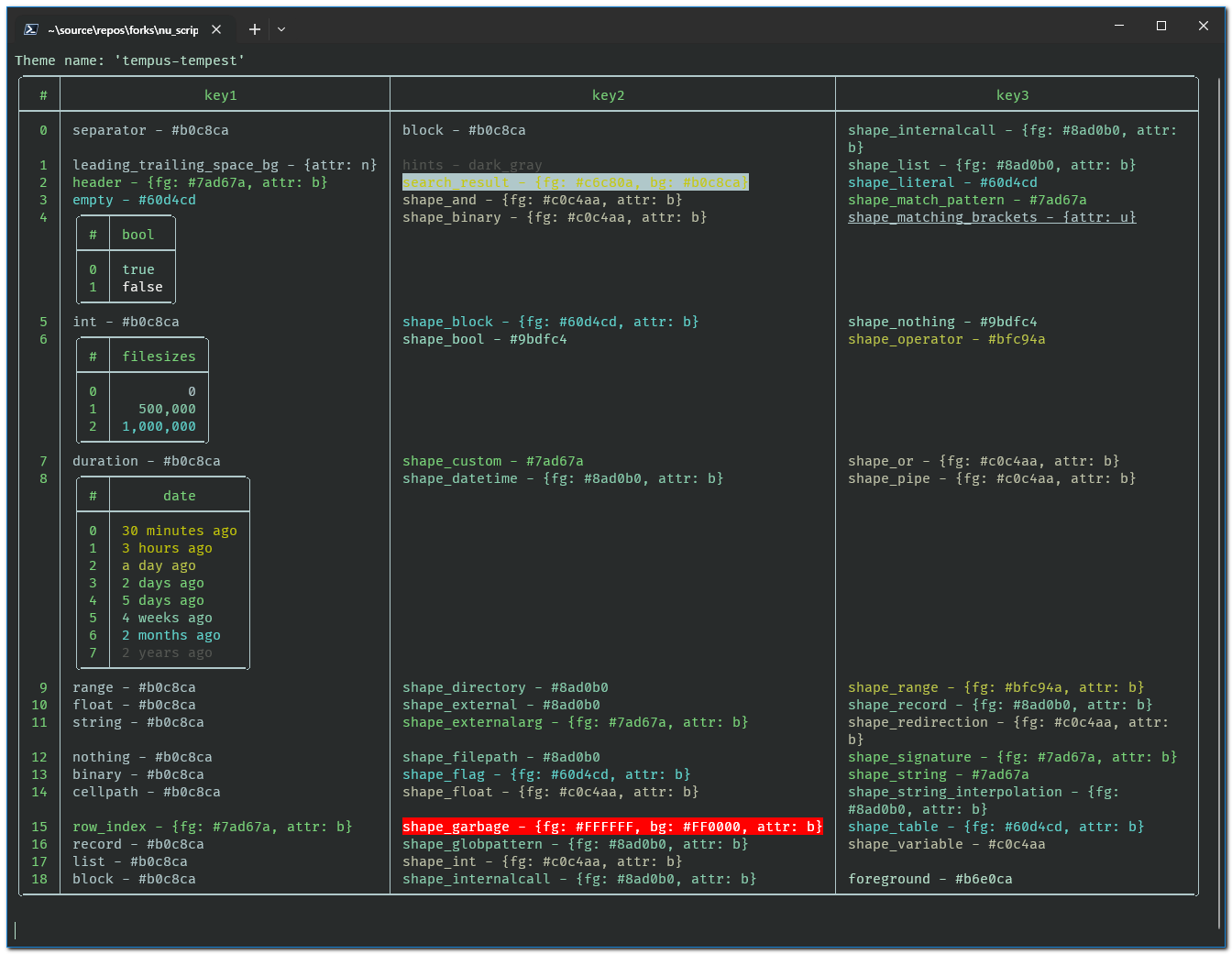Click 'empty - #60d4cd' entry
The width and height of the screenshot is (1232, 954).
(134, 200)
